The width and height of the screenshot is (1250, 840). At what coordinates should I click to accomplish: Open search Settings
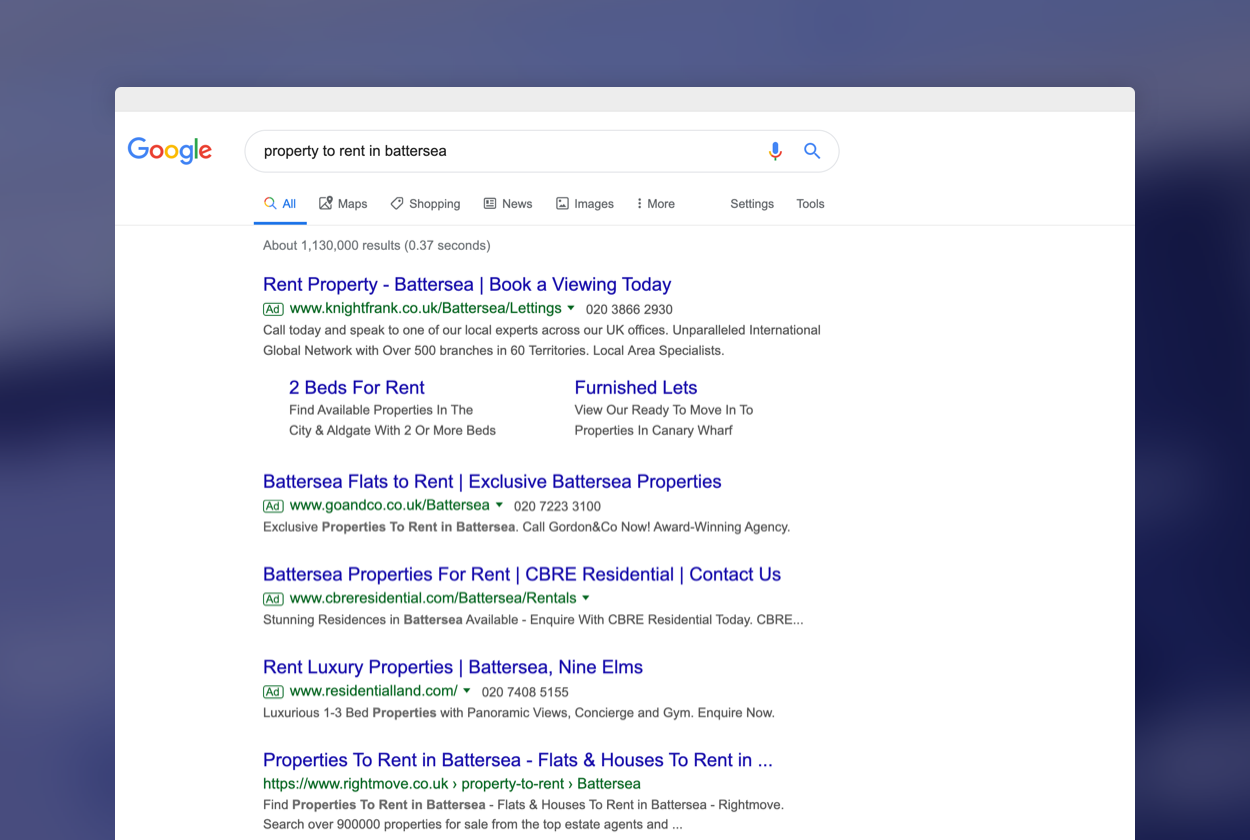click(x=752, y=204)
